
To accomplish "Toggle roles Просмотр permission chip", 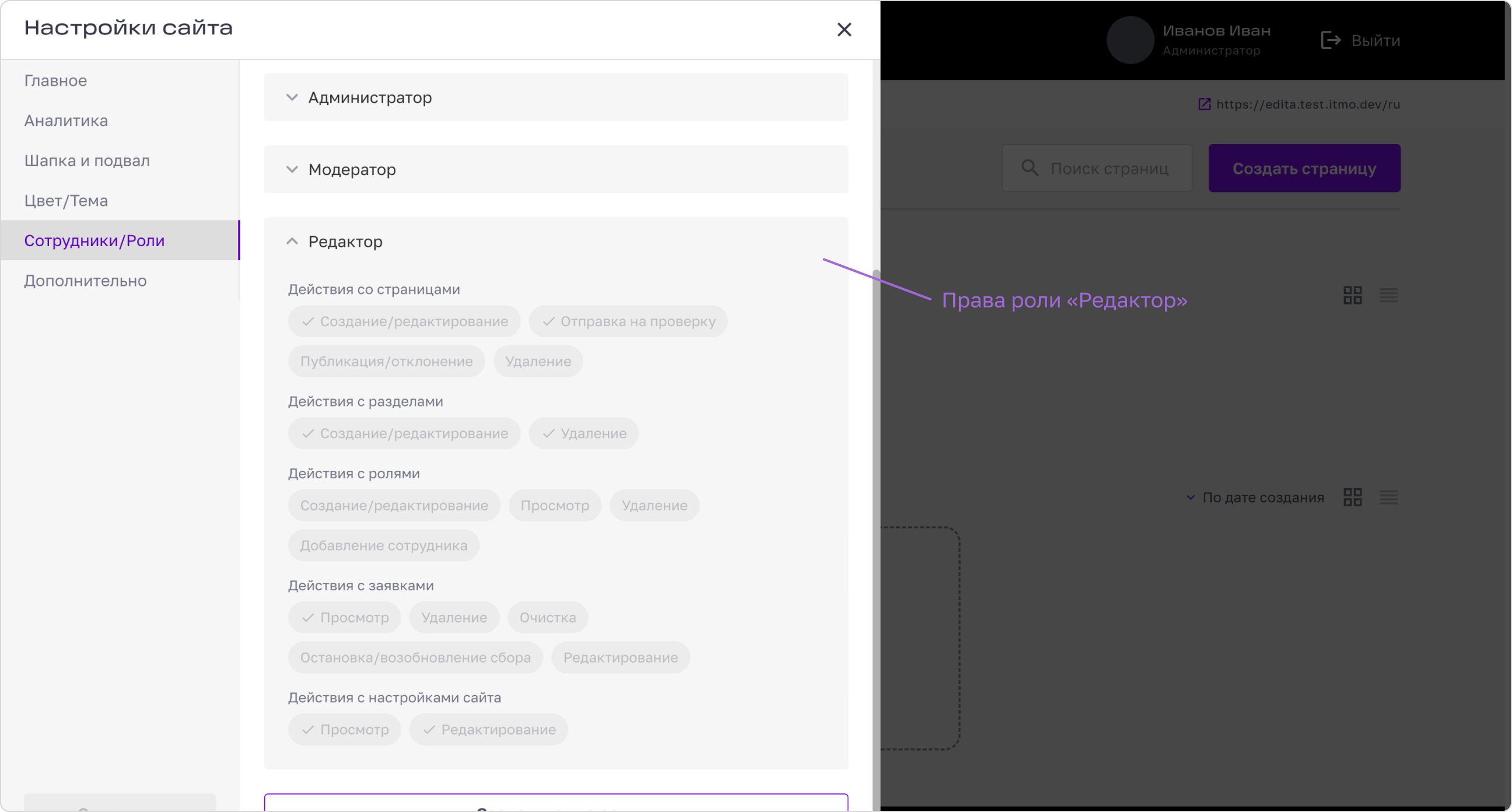I will [555, 505].
